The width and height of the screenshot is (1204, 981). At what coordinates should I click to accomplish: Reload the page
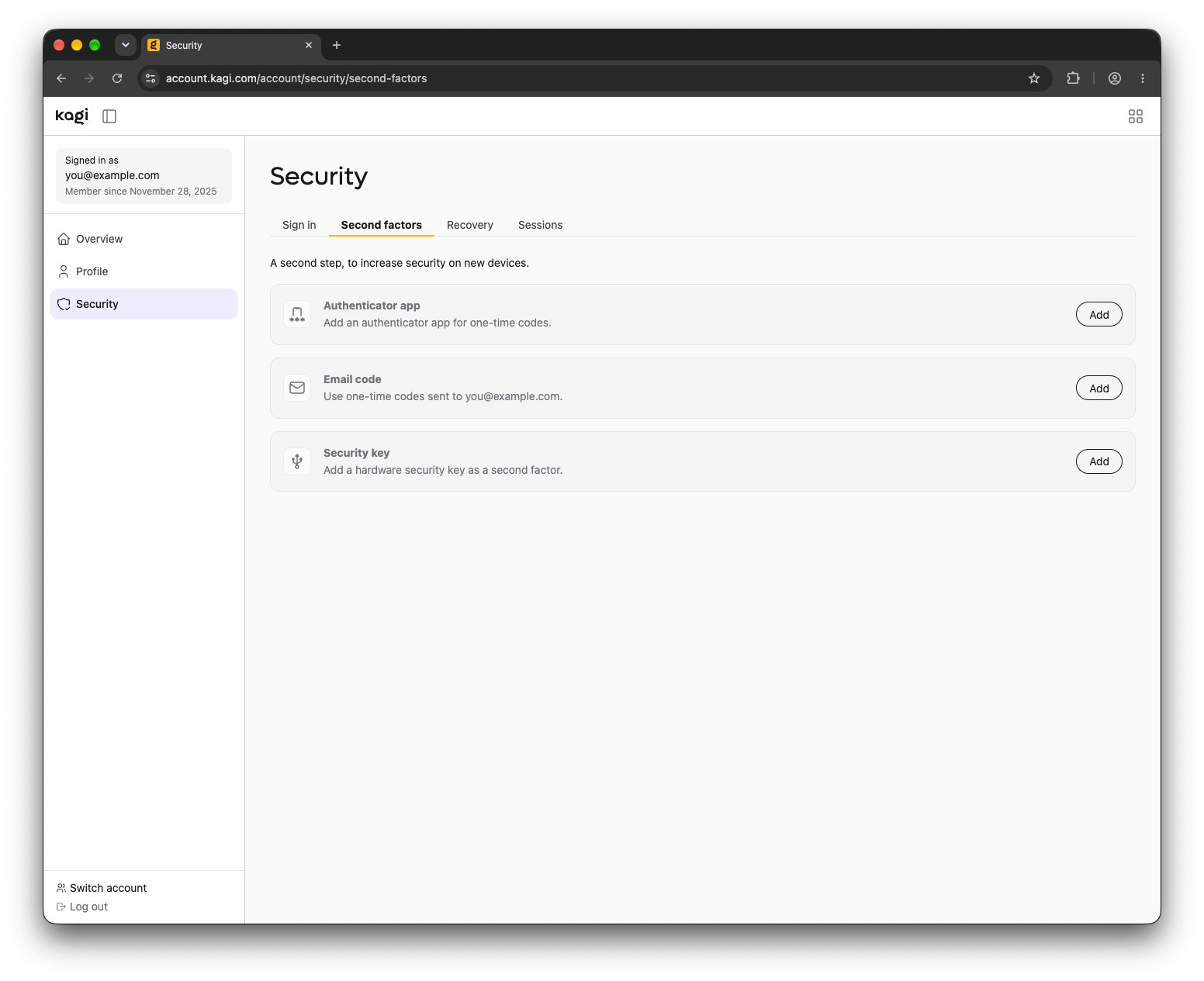click(117, 78)
